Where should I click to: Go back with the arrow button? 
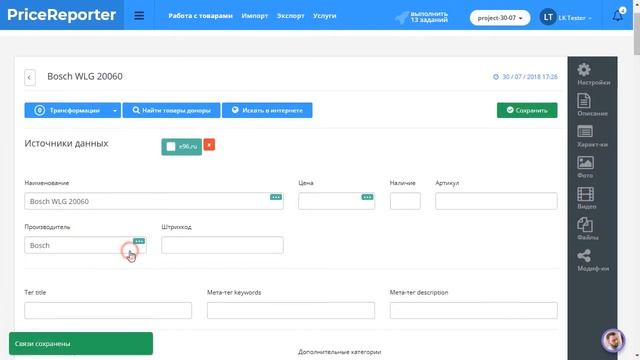pos(29,77)
